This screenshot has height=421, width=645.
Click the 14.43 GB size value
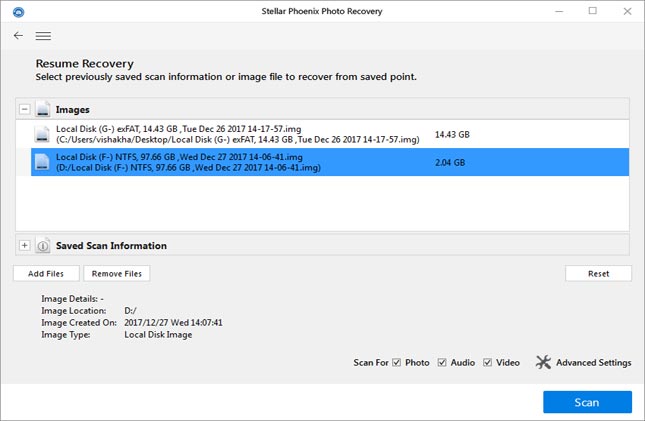click(452, 135)
